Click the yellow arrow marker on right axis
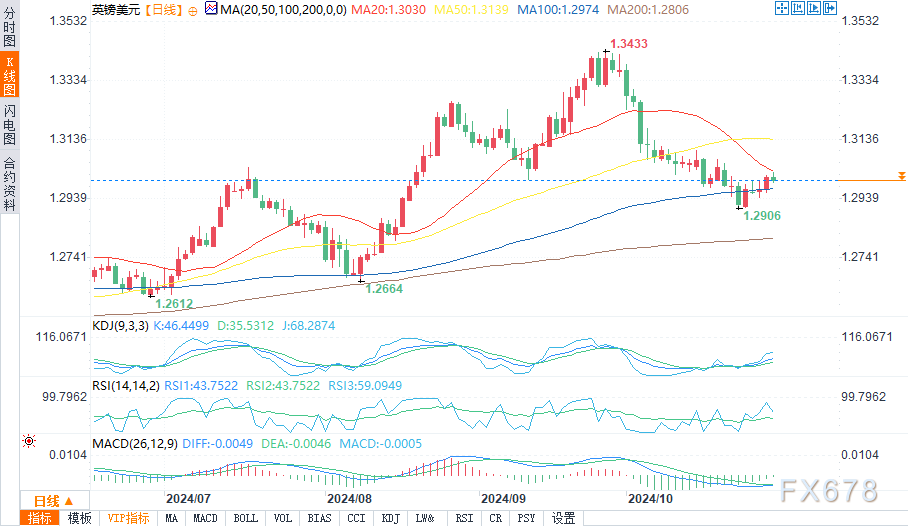This screenshot has height=526, width=908. coord(901,175)
